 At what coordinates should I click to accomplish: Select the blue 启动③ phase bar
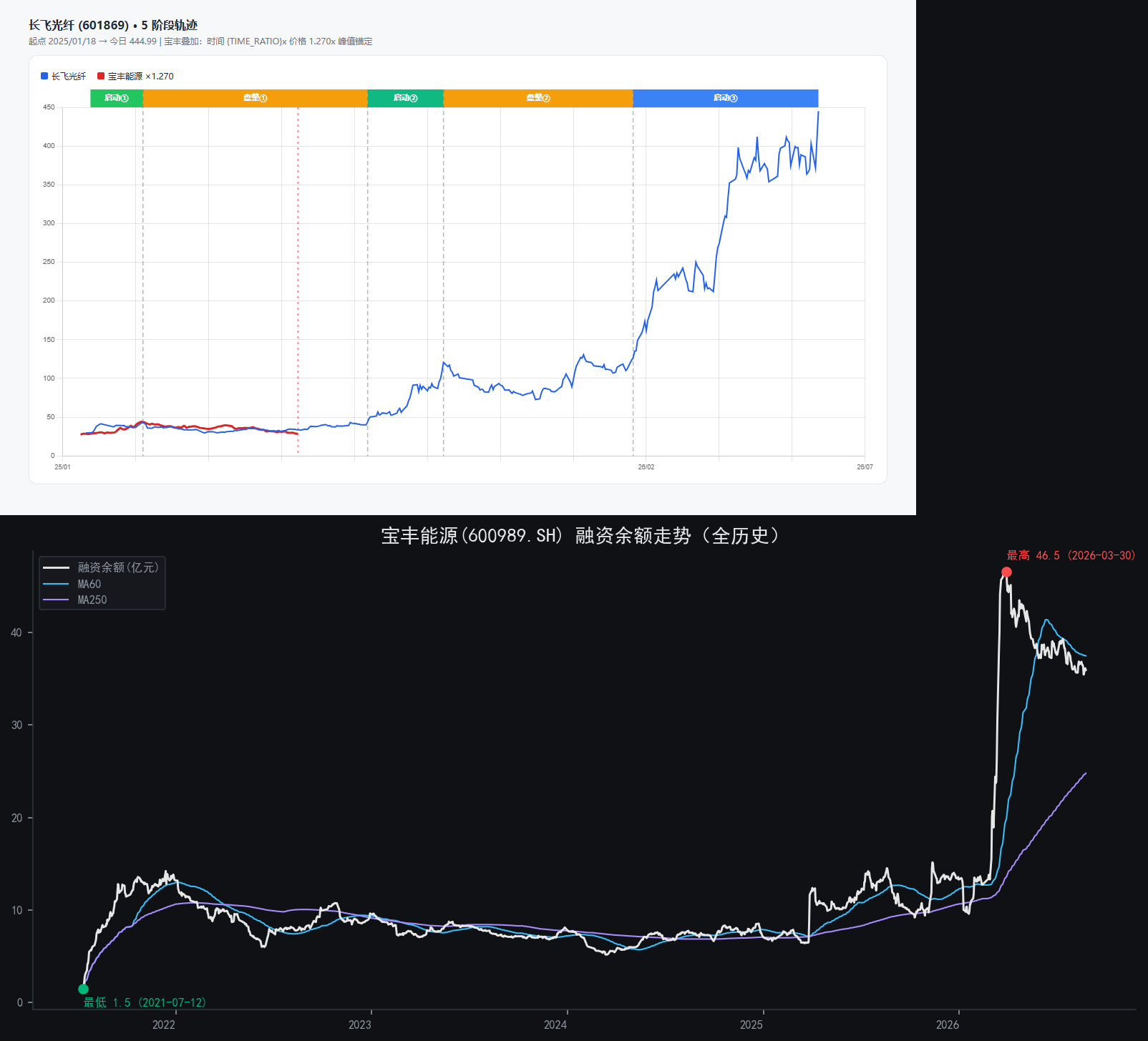point(726,98)
